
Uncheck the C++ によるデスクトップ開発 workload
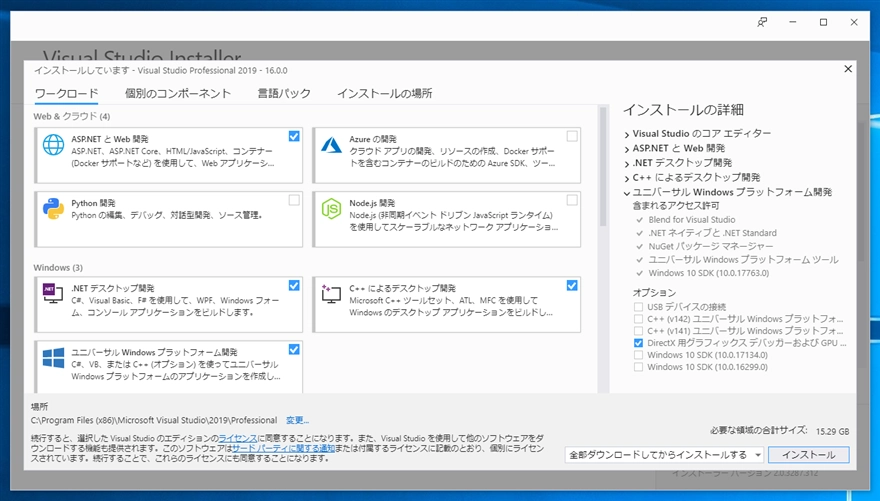572,286
